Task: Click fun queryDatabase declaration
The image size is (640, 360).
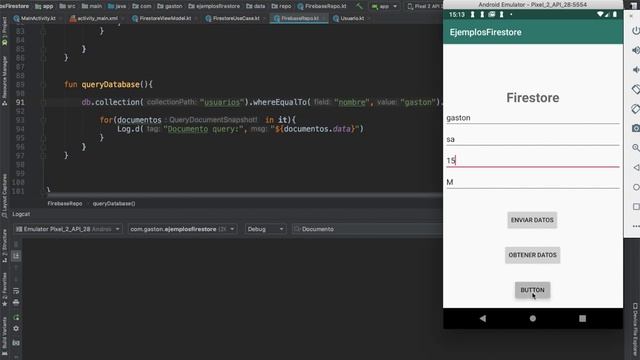Action: (x=108, y=84)
